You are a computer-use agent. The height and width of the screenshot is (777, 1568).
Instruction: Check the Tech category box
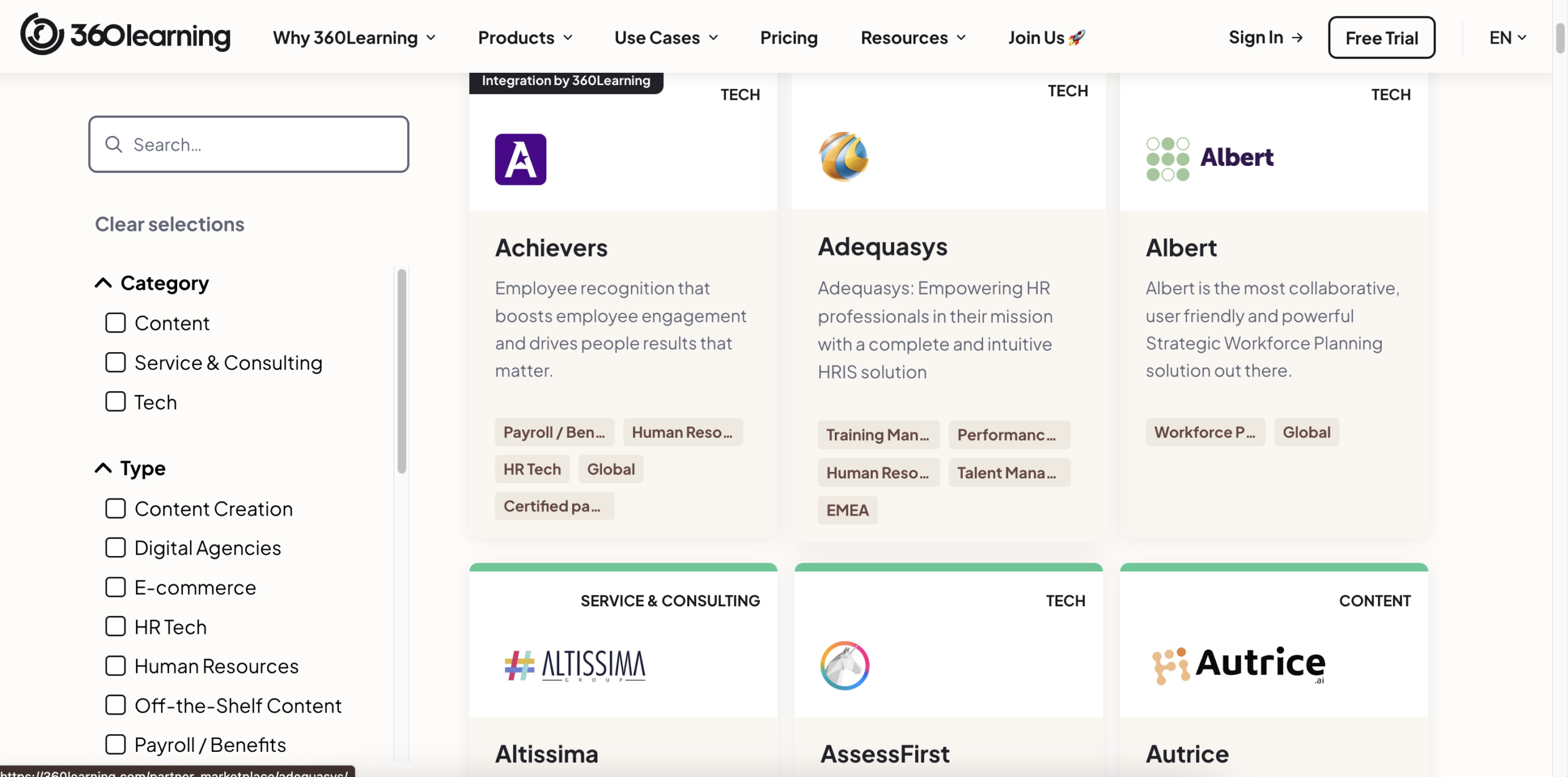(115, 402)
